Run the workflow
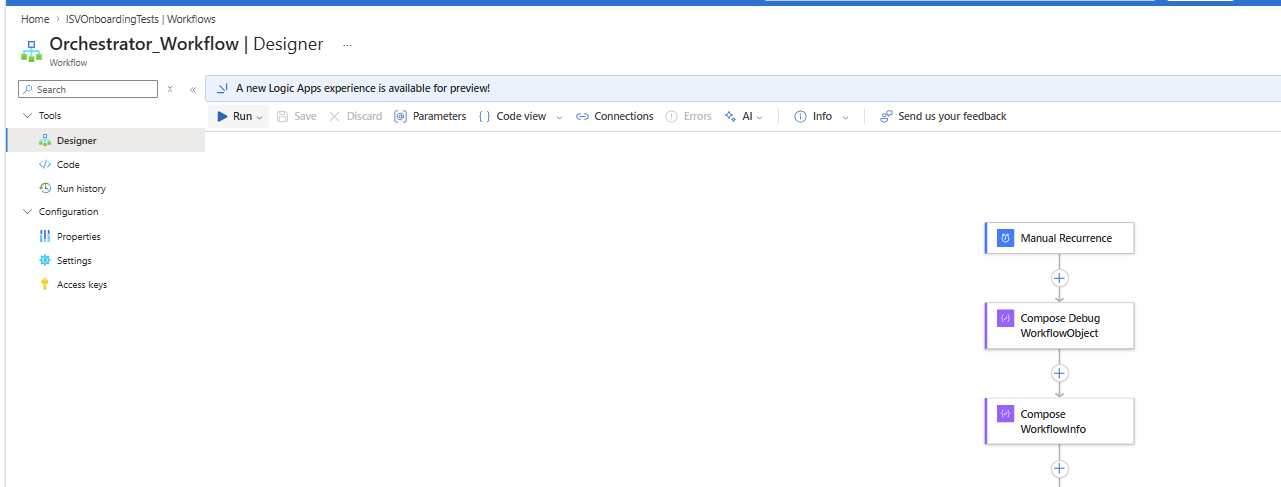Viewport: 1281px width, 487px height. (x=234, y=117)
